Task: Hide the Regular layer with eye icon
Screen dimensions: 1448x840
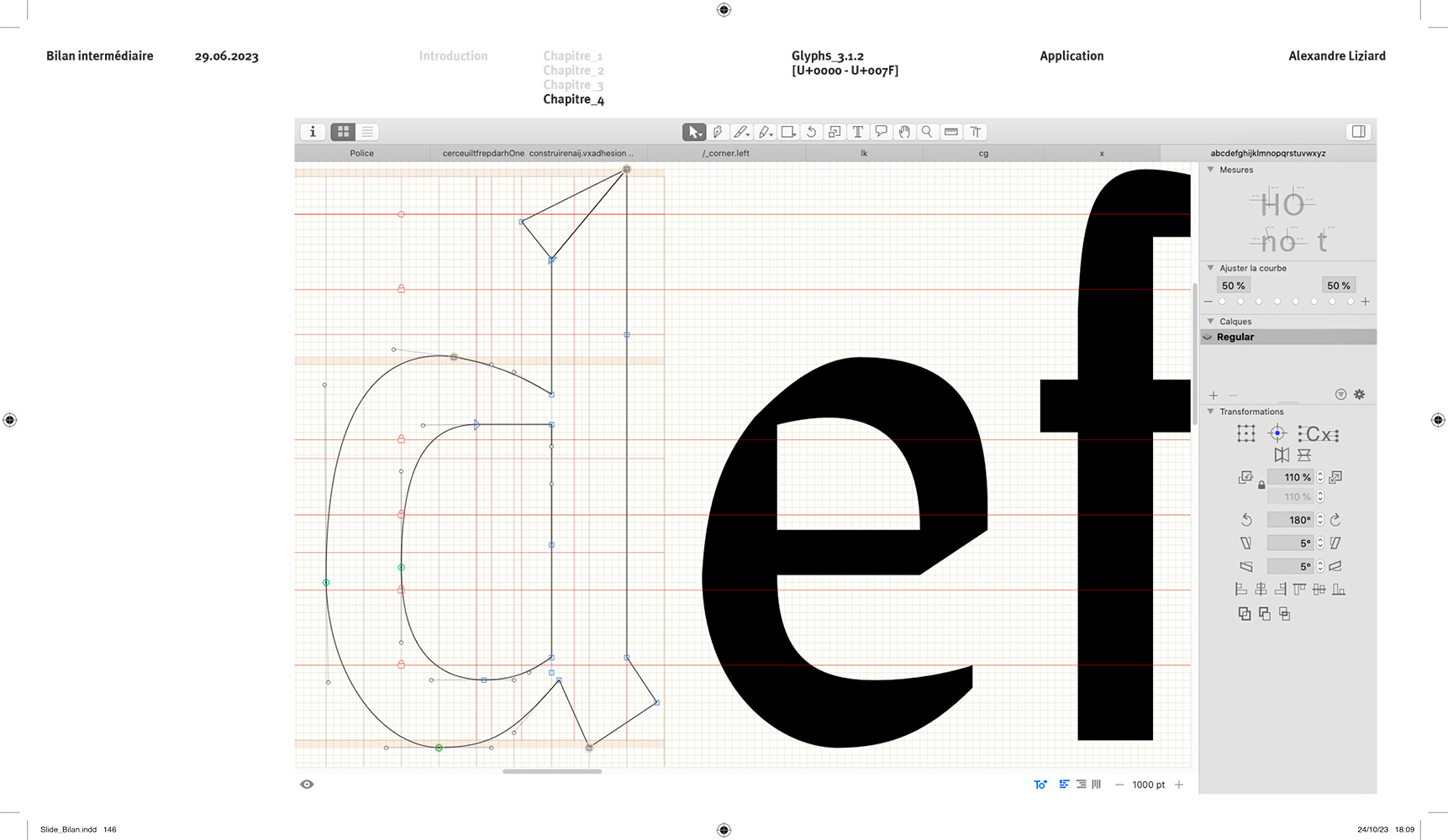Action: coord(1208,337)
